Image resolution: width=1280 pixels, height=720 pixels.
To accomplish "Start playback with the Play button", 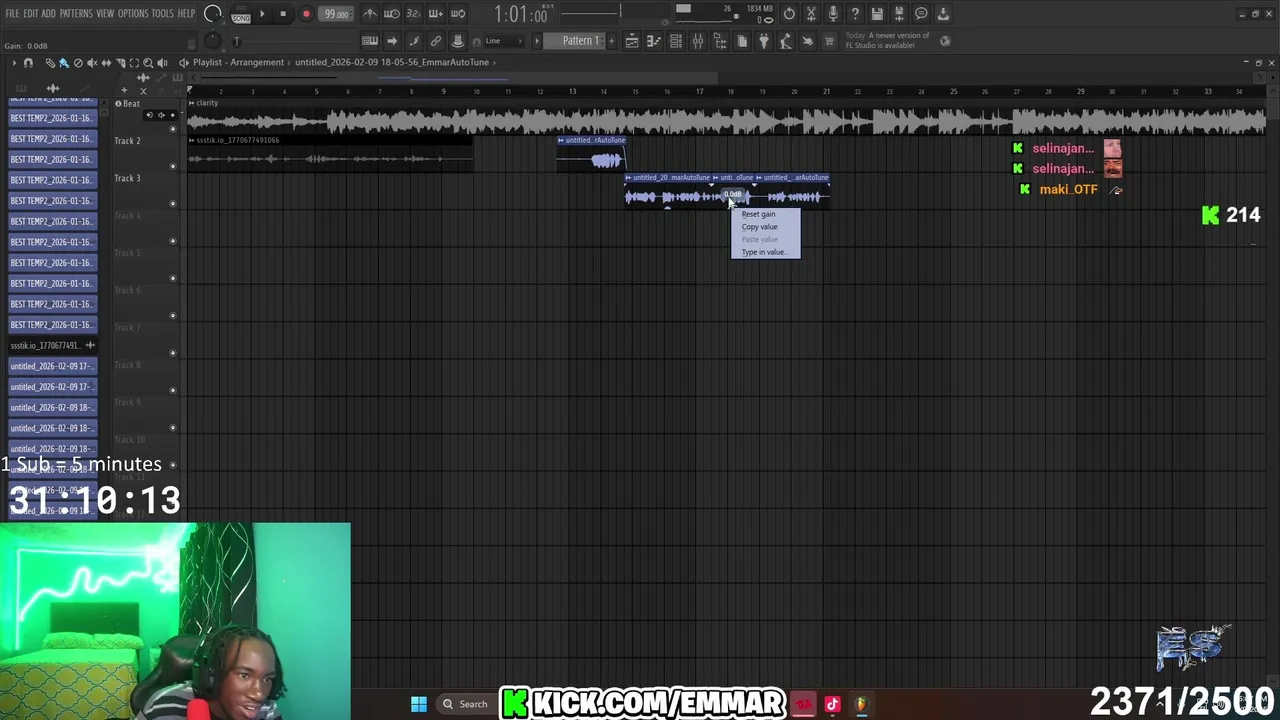I will click(262, 14).
